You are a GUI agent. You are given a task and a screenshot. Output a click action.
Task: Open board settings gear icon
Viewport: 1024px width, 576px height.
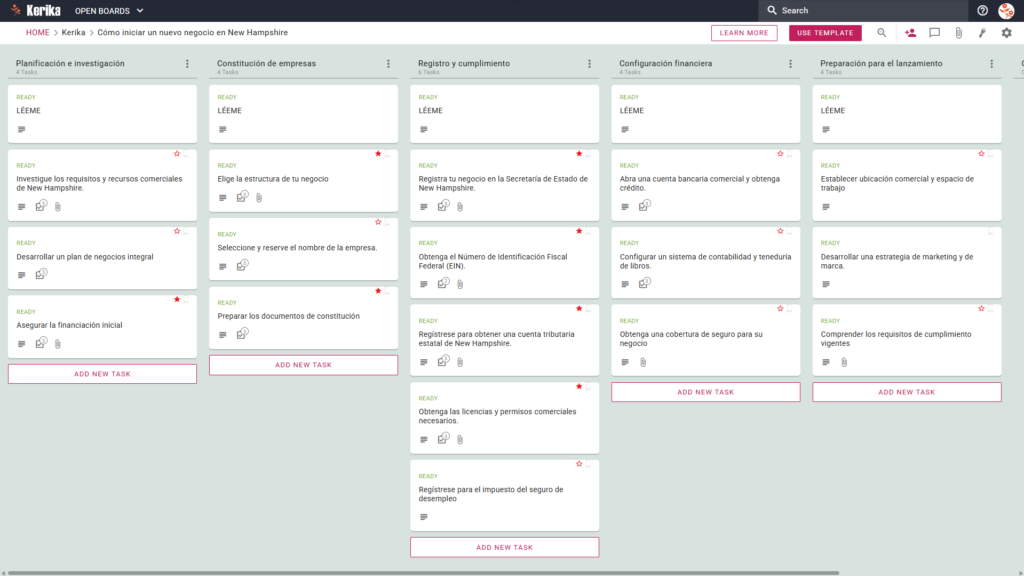coord(1006,33)
